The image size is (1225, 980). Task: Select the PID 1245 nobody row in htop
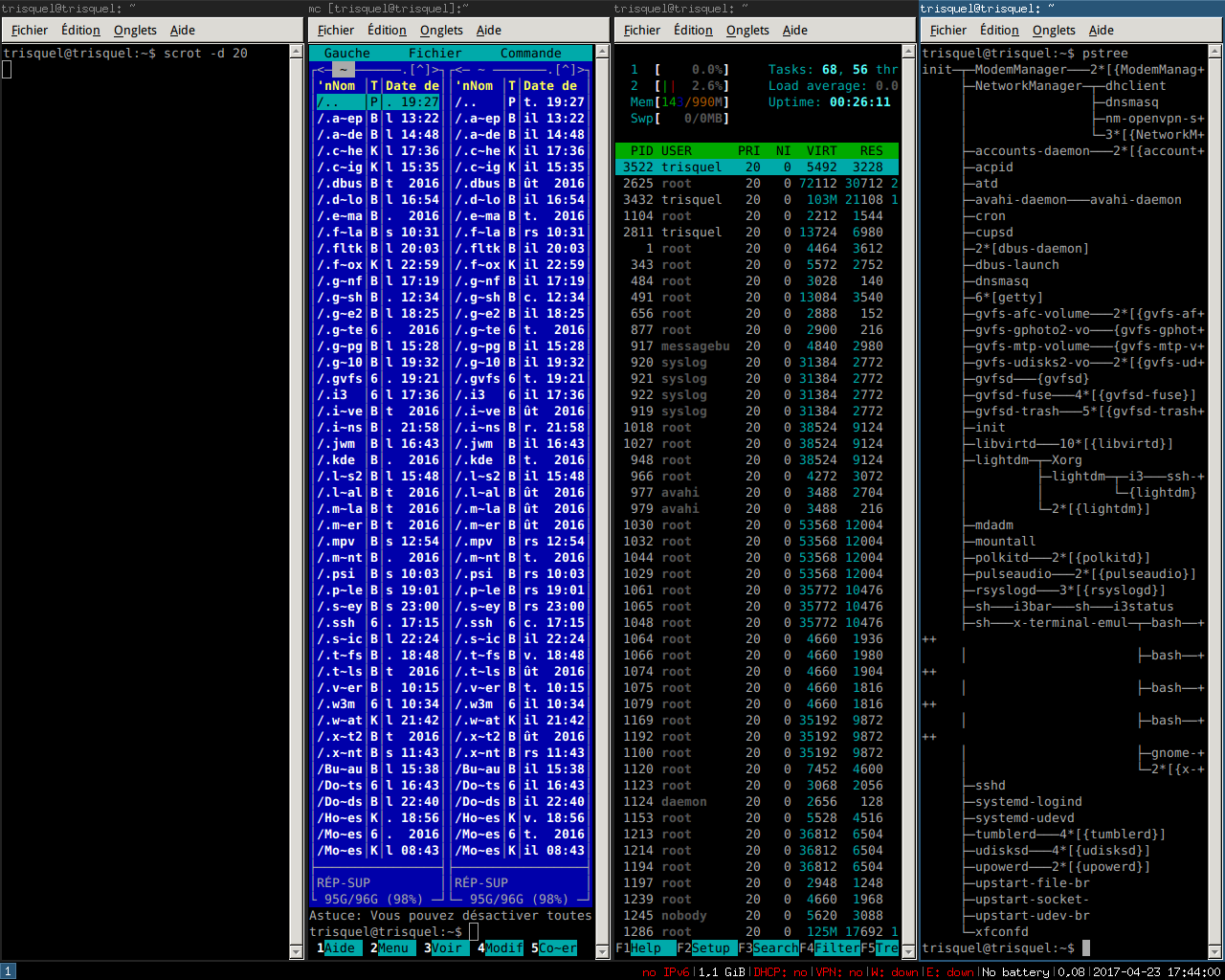tap(757, 916)
